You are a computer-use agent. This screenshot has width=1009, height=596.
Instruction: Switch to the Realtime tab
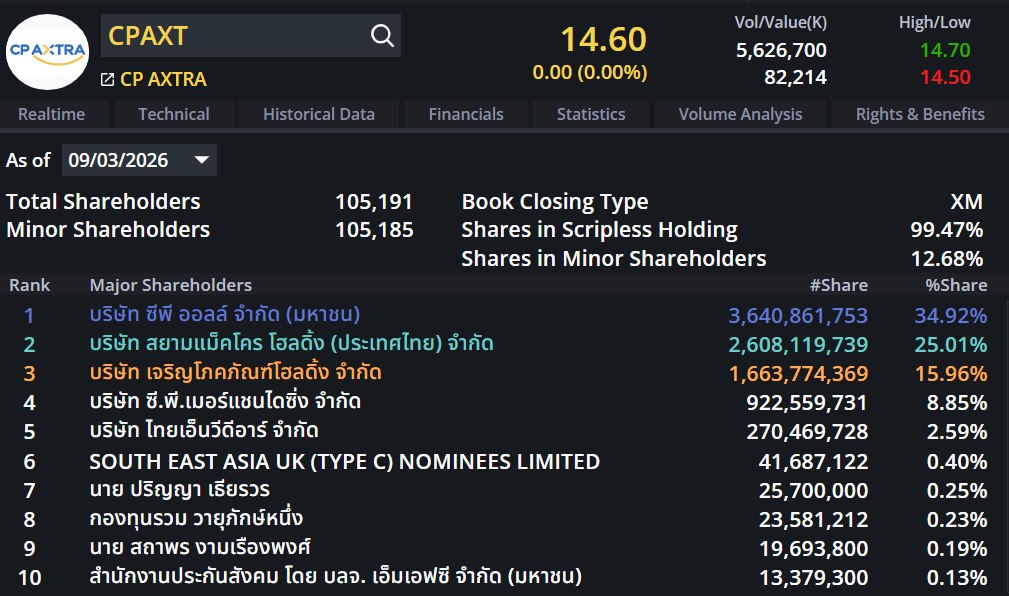(51, 114)
